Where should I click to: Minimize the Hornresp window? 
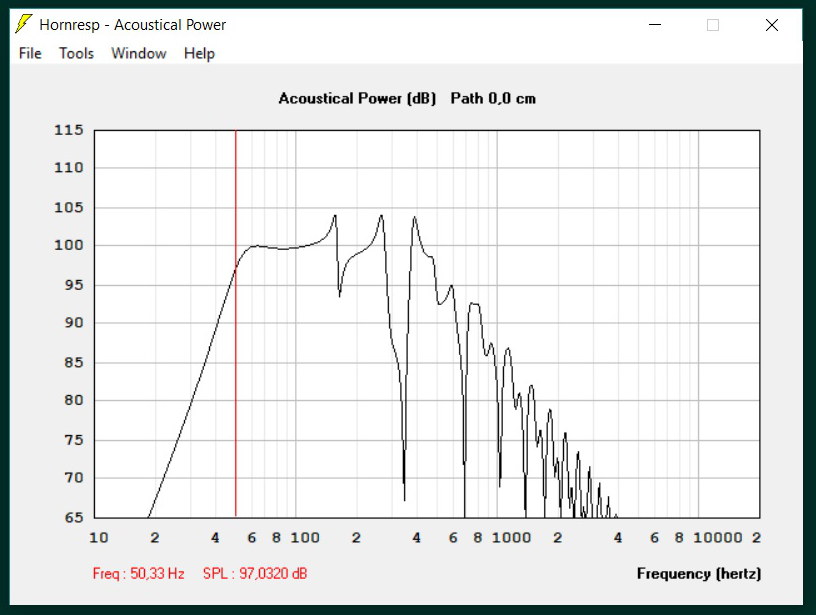pyautogui.click(x=655, y=24)
